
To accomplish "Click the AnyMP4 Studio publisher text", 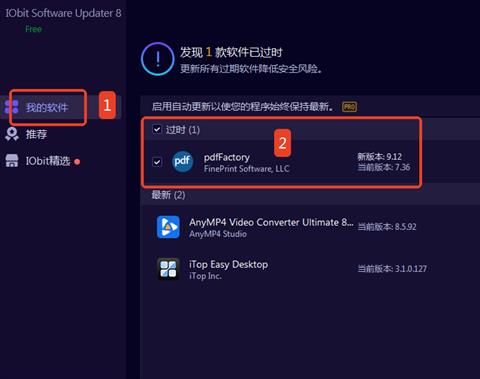I will pos(218,234).
